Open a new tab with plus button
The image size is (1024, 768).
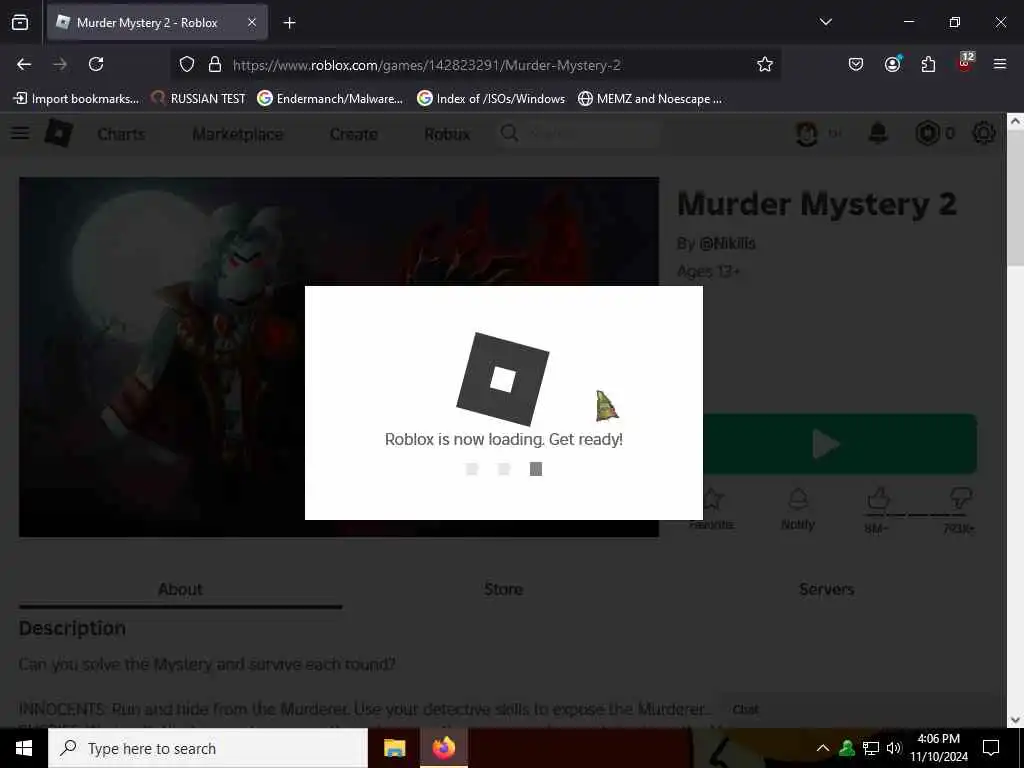[289, 23]
